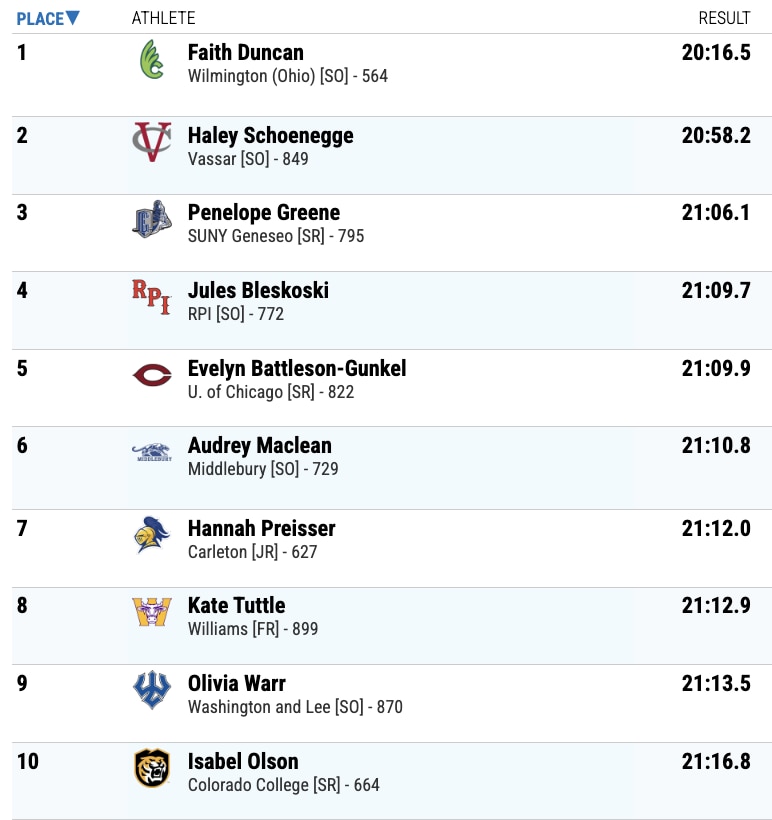The width and height of the screenshot is (772, 820).
Task: Click the Washington and Lee trident logo
Action: 152,690
